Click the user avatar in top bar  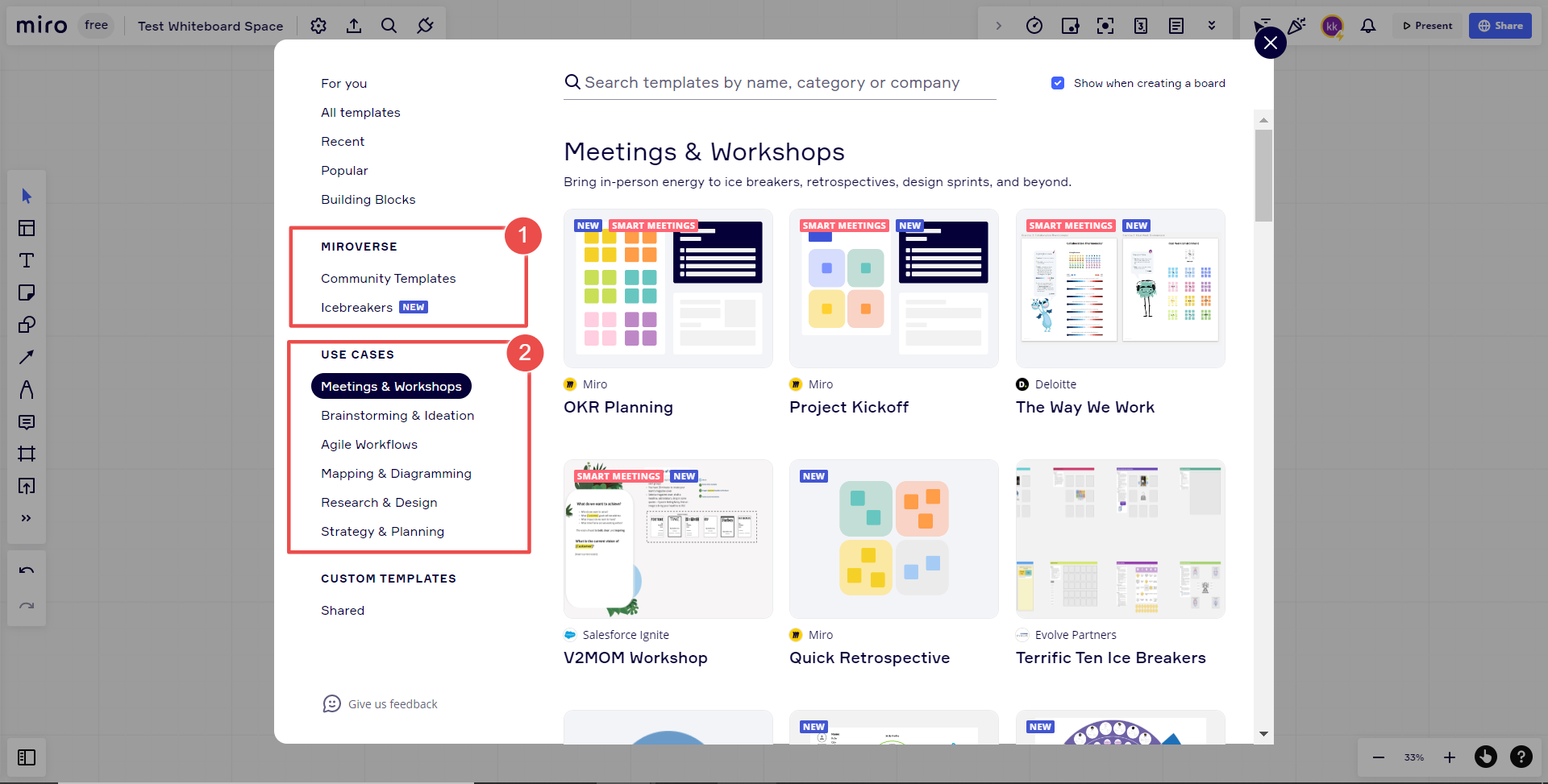coord(1332,26)
